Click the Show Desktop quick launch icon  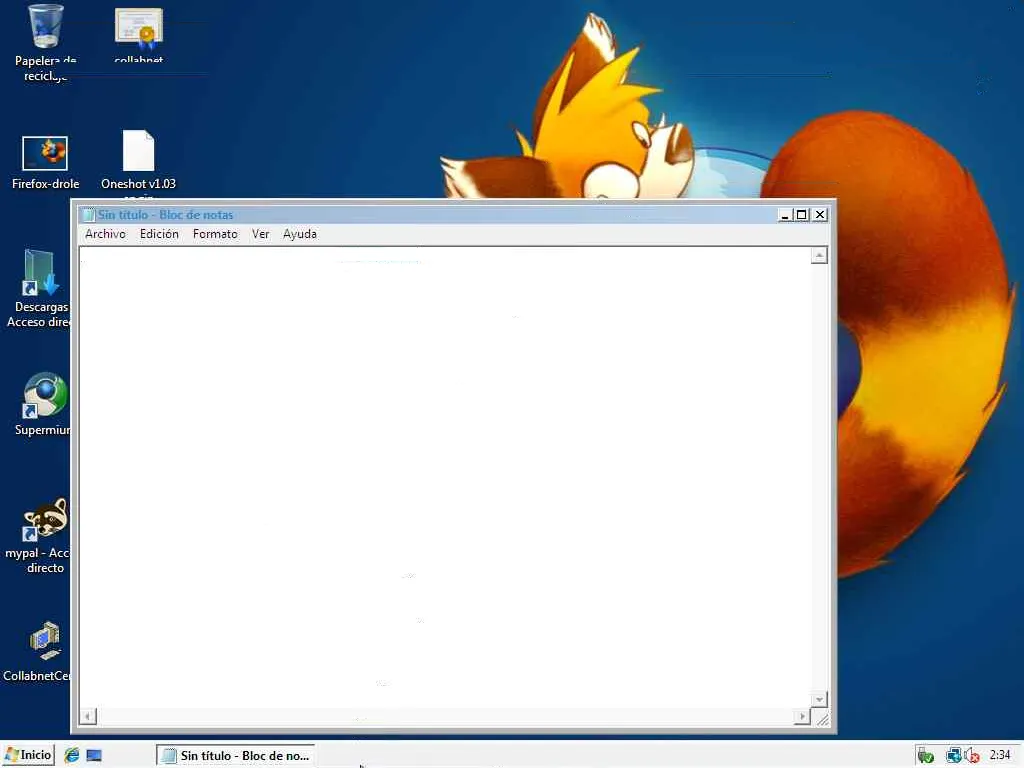[x=94, y=756]
